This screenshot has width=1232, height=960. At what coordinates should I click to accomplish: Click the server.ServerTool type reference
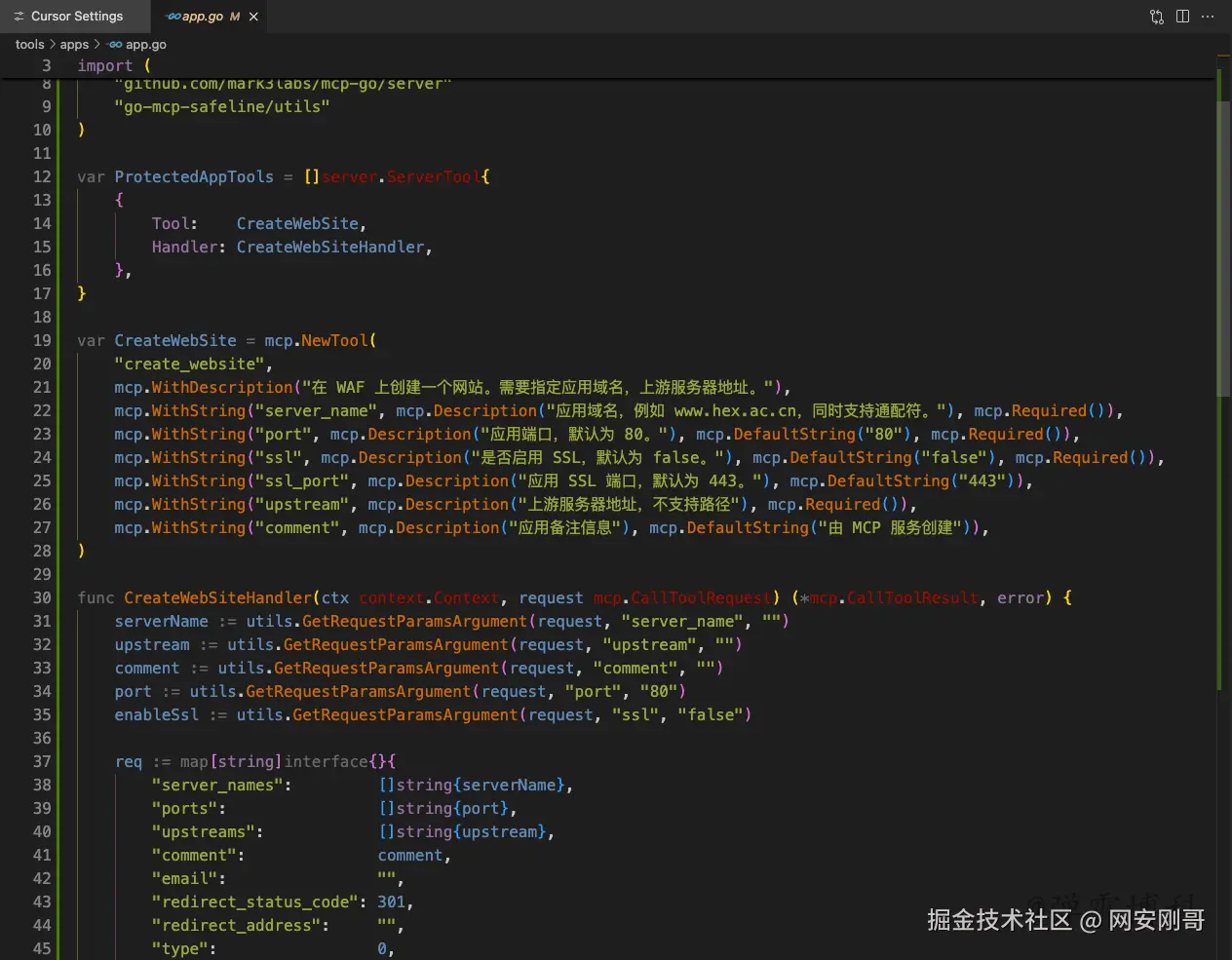click(x=401, y=177)
